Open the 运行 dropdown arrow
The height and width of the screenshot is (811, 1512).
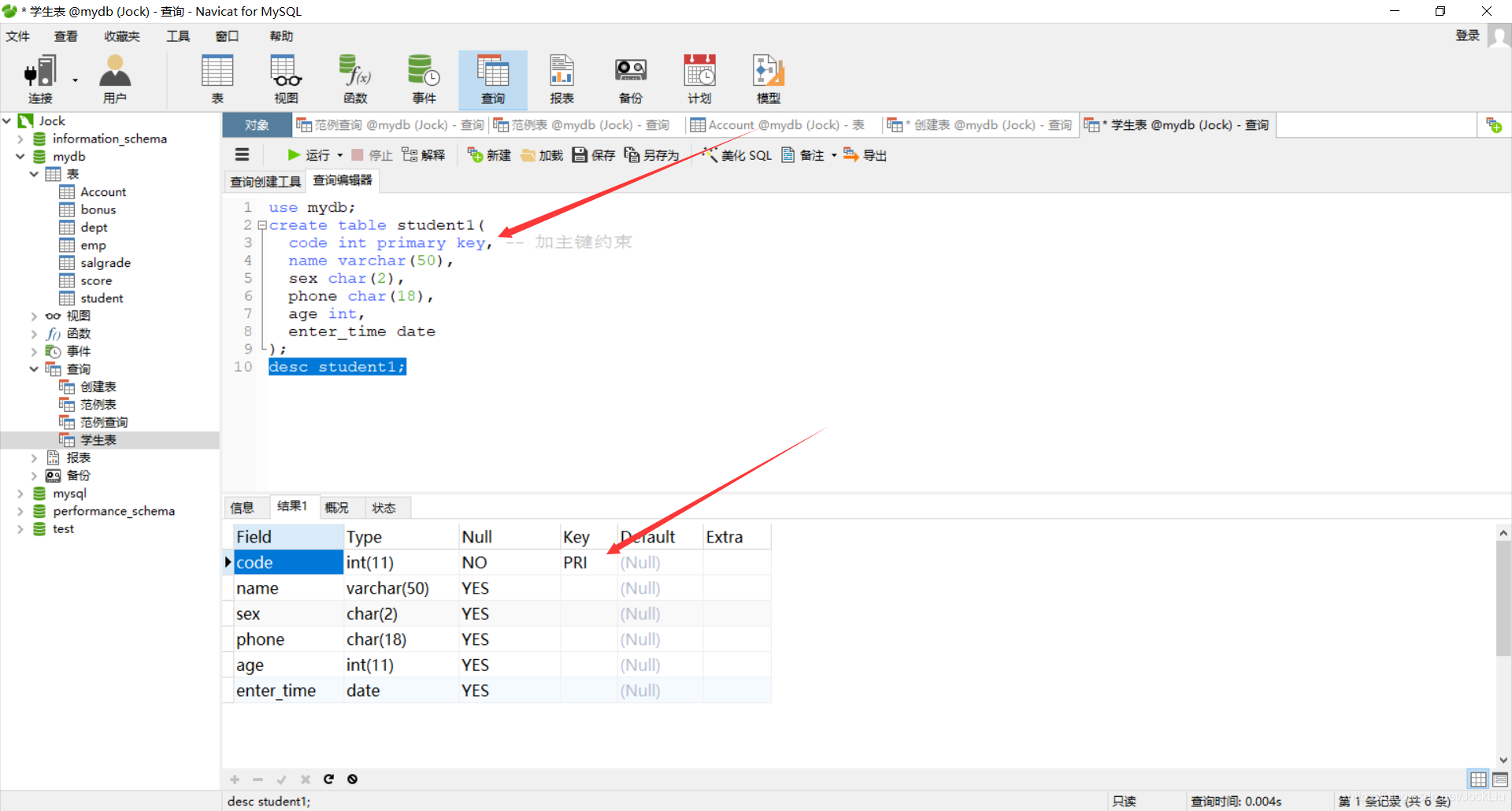[340, 155]
